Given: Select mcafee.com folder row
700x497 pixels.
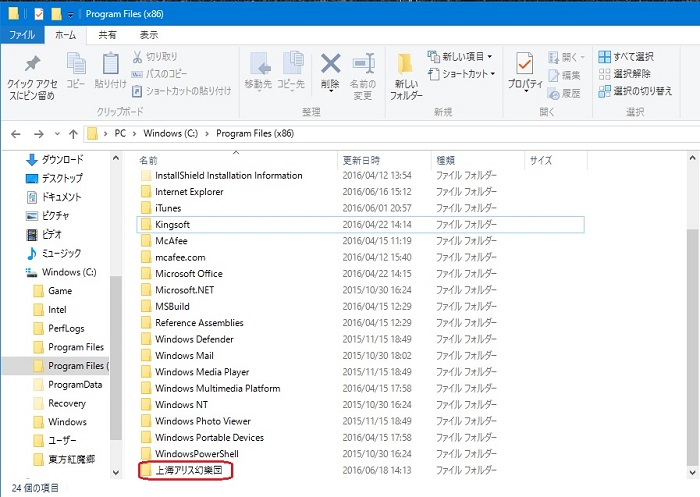Looking at the screenshot, I should tap(360, 257).
